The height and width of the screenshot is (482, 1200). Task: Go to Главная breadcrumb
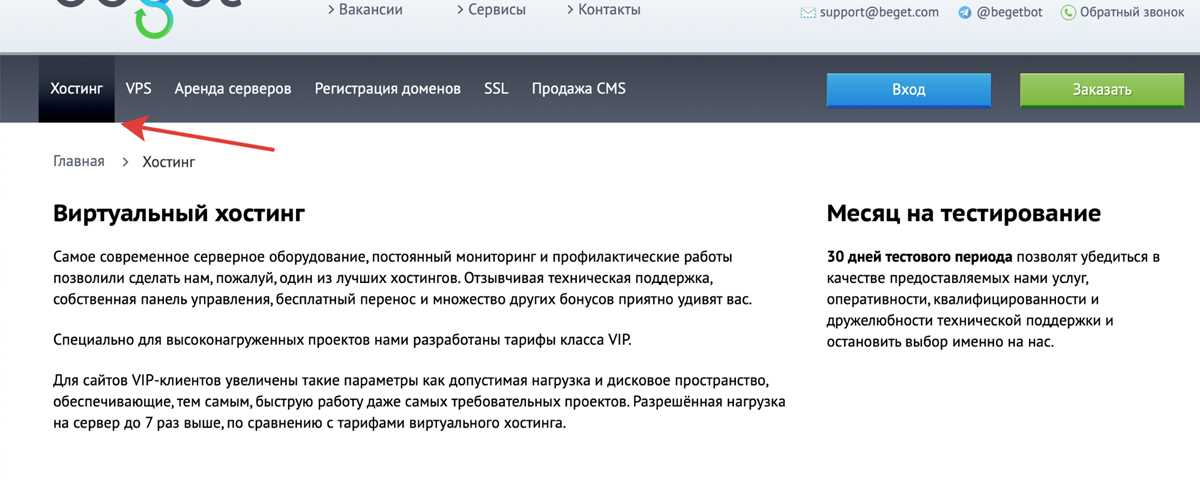pyautogui.click(x=79, y=161)
